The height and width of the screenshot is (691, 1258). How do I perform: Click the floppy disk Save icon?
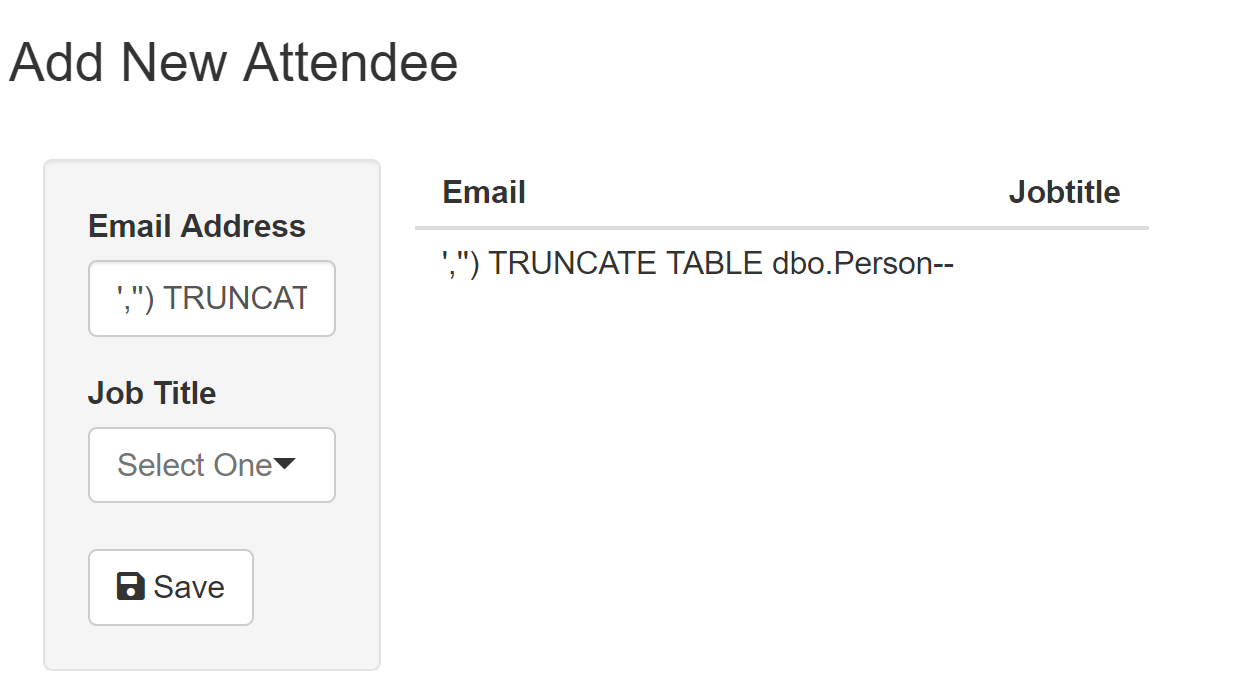tap(131, 587)
